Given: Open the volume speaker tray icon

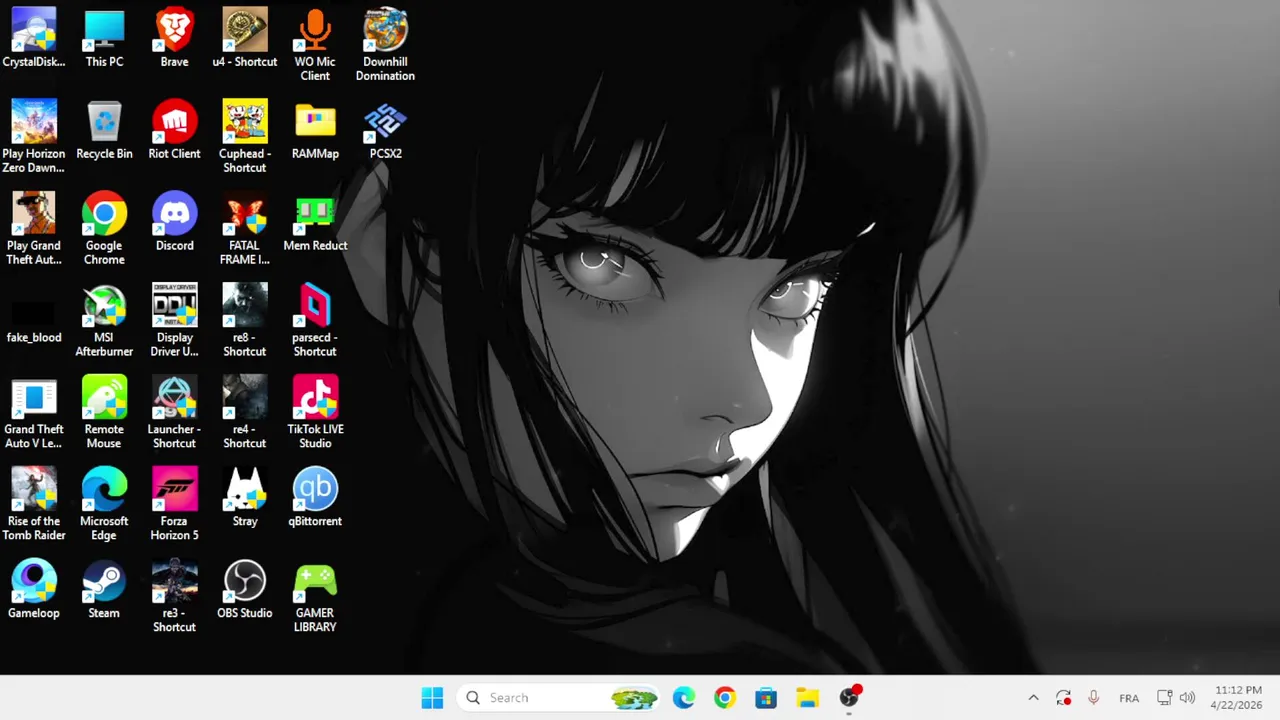Looking at the screenshot, I should pyautogui.click(x=1187, y=698).
